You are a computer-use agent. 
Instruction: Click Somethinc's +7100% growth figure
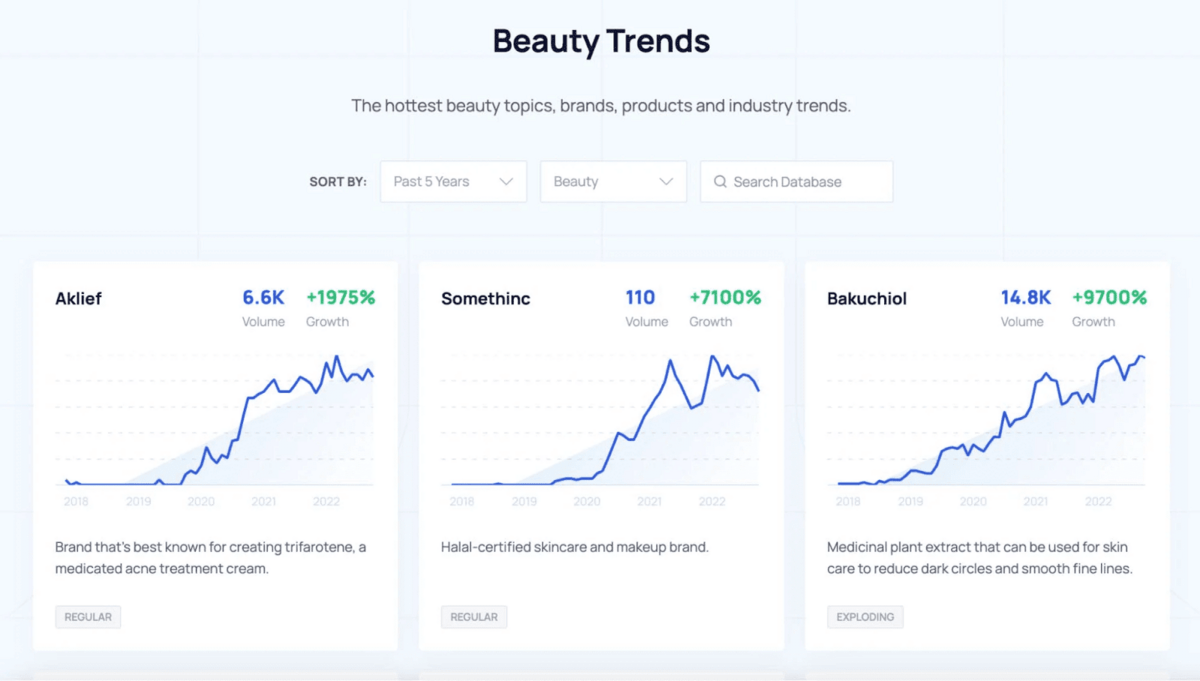pyautogui.click(x=725, y=297)
